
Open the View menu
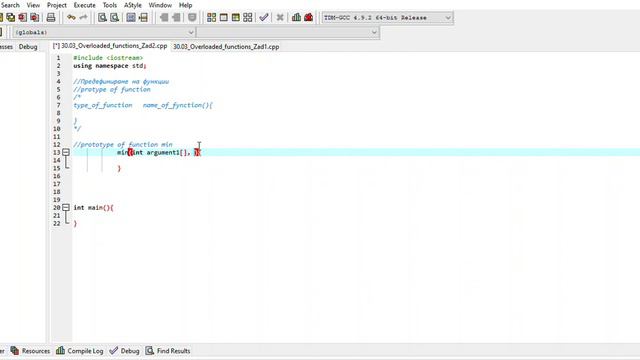click(x=33, y=5)
